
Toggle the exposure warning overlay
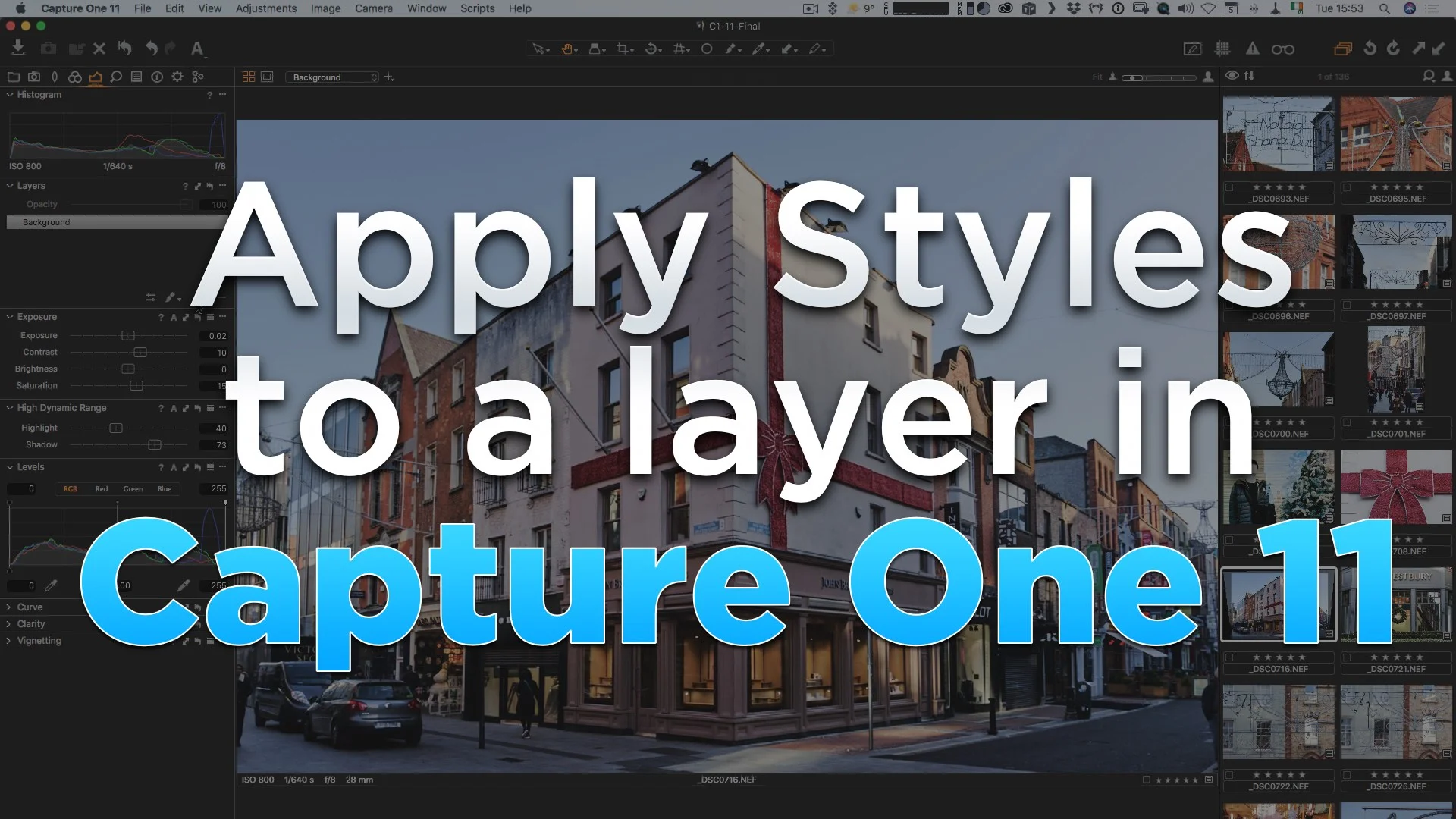1253,48
